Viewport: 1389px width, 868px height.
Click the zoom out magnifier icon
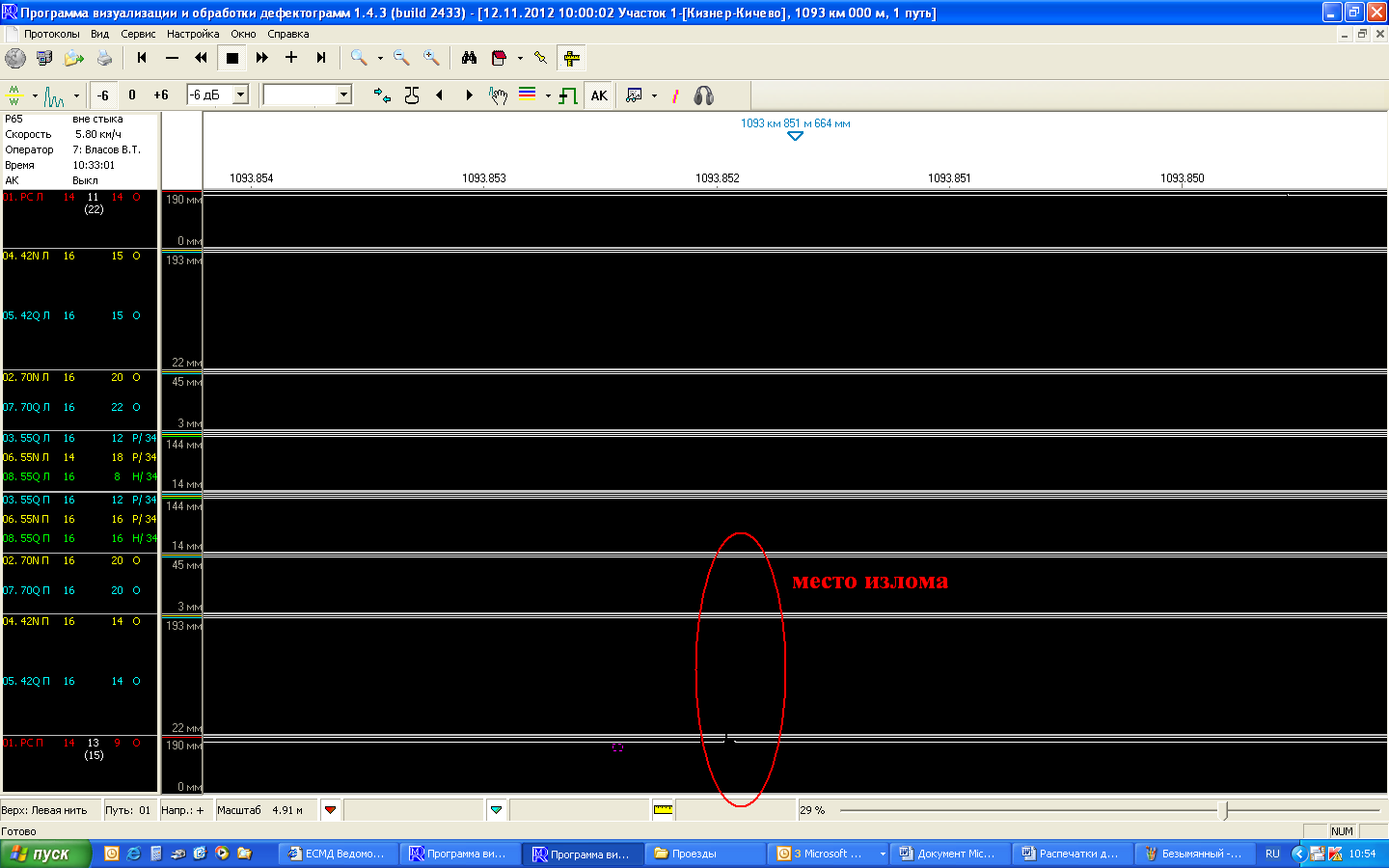click(401, 58)
